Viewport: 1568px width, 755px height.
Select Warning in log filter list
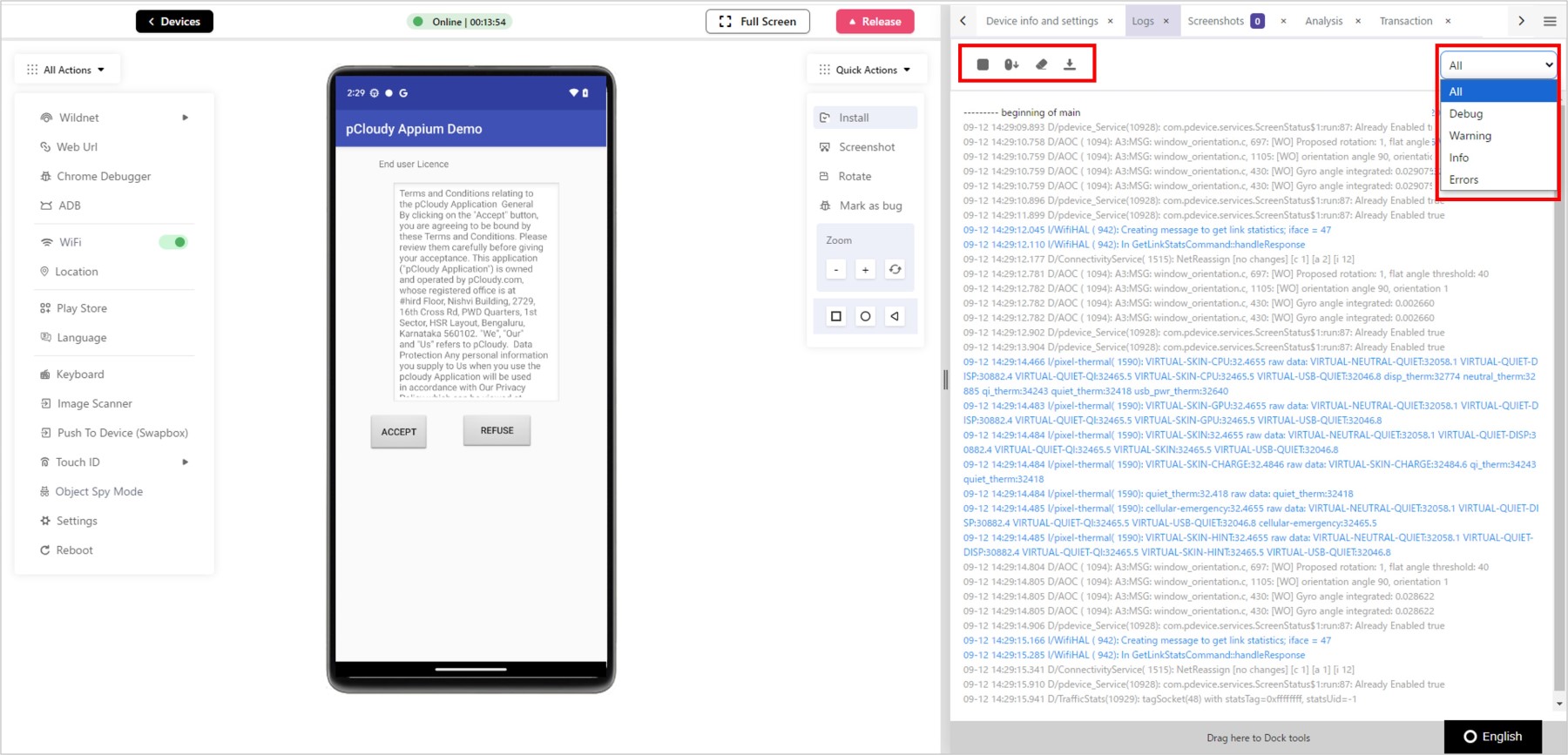click(1498, 136)
